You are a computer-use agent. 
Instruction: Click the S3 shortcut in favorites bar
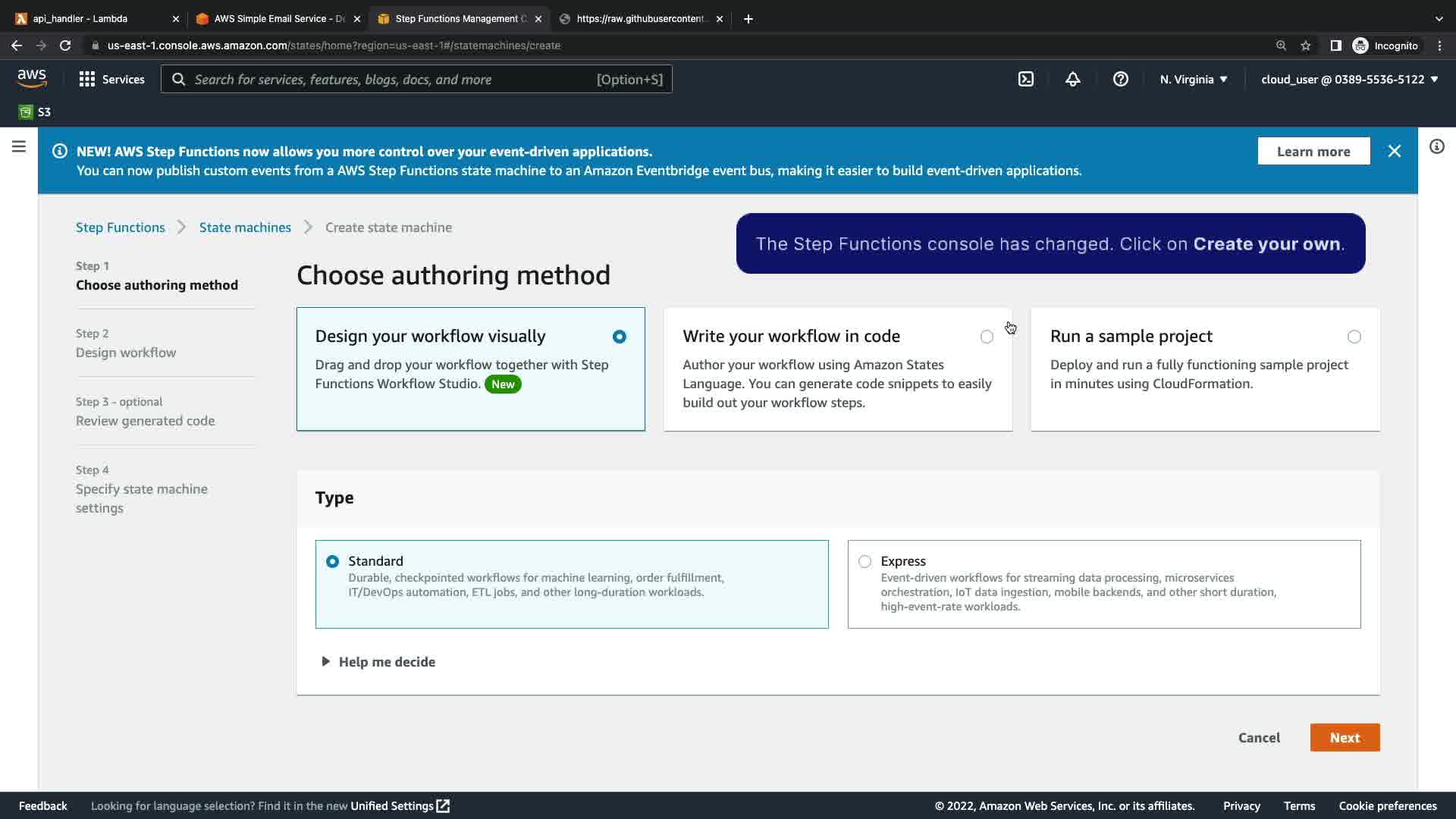pos(35,112)
